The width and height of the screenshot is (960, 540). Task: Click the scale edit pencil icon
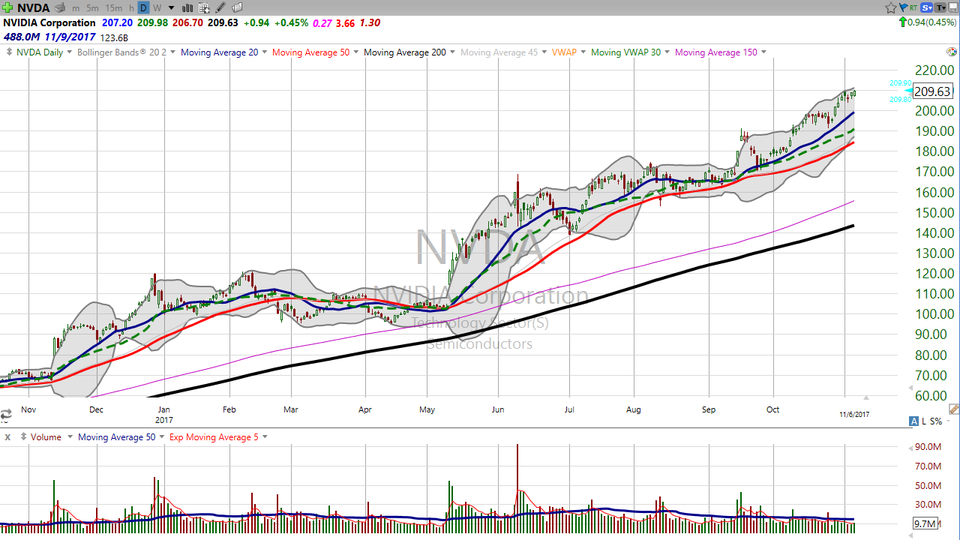(x=954, y=408)
